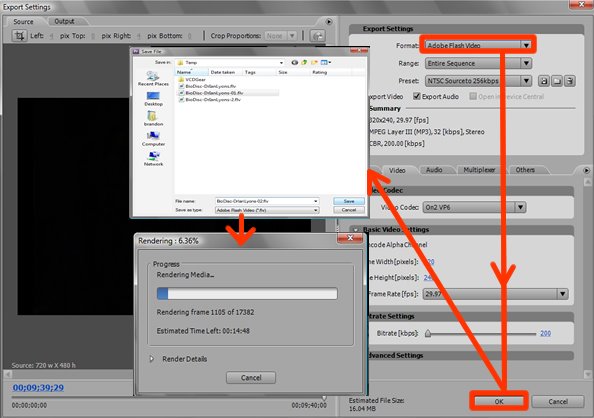Image resolution: width=594 pixels, height=418 pixels.
Task: Click the Import Preset folder icon
Action: pos(556,81)
